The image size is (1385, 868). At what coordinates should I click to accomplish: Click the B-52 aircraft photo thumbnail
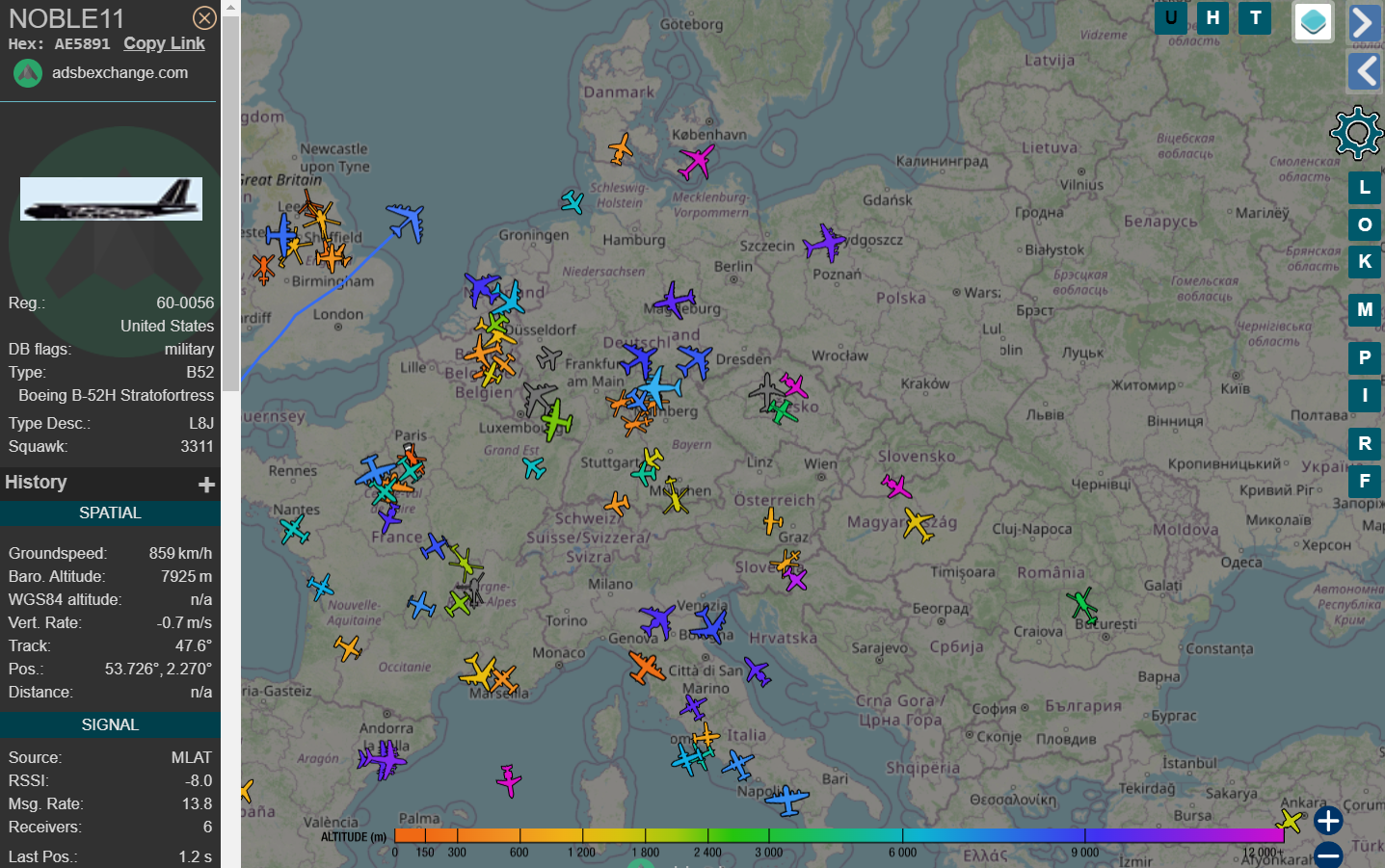111,198
